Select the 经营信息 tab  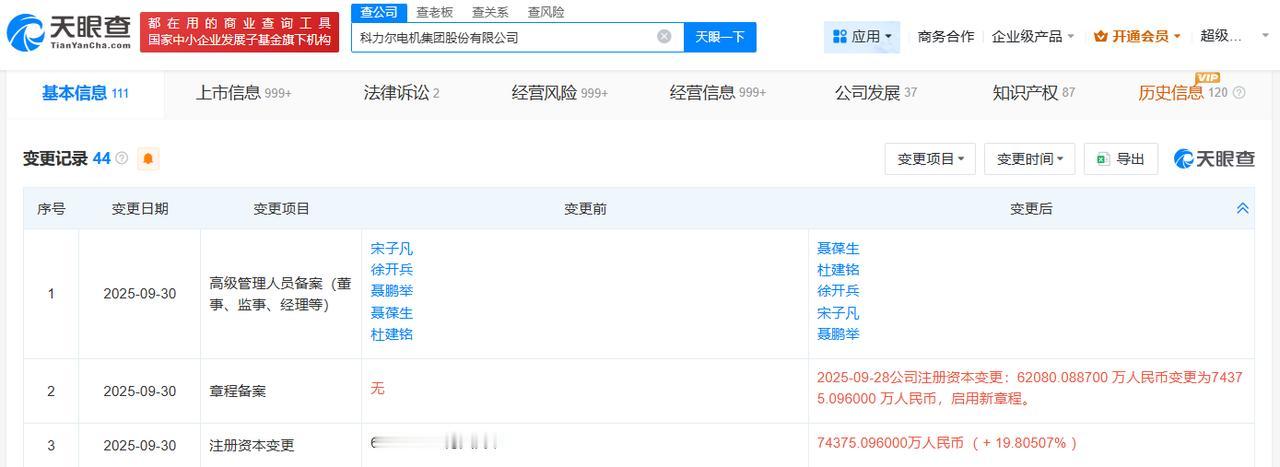click(x=718, y=93)
